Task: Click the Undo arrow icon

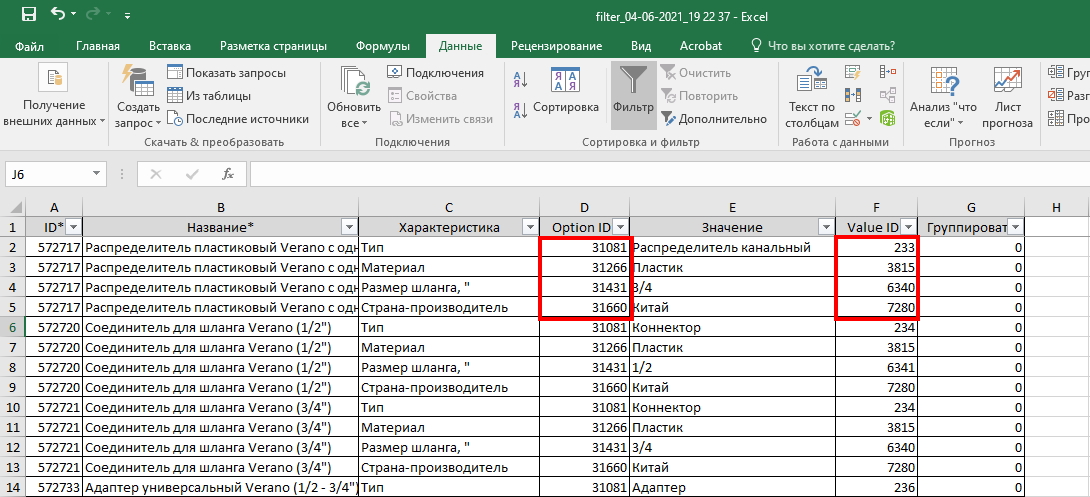Action: point(58,15)
